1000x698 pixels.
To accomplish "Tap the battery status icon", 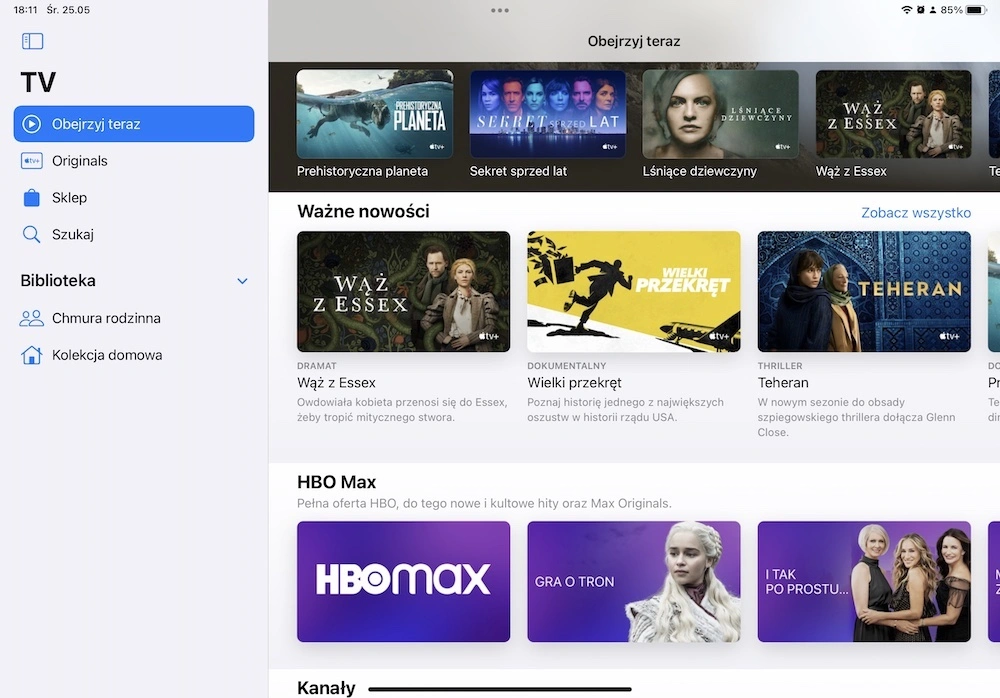I will 976,10.
